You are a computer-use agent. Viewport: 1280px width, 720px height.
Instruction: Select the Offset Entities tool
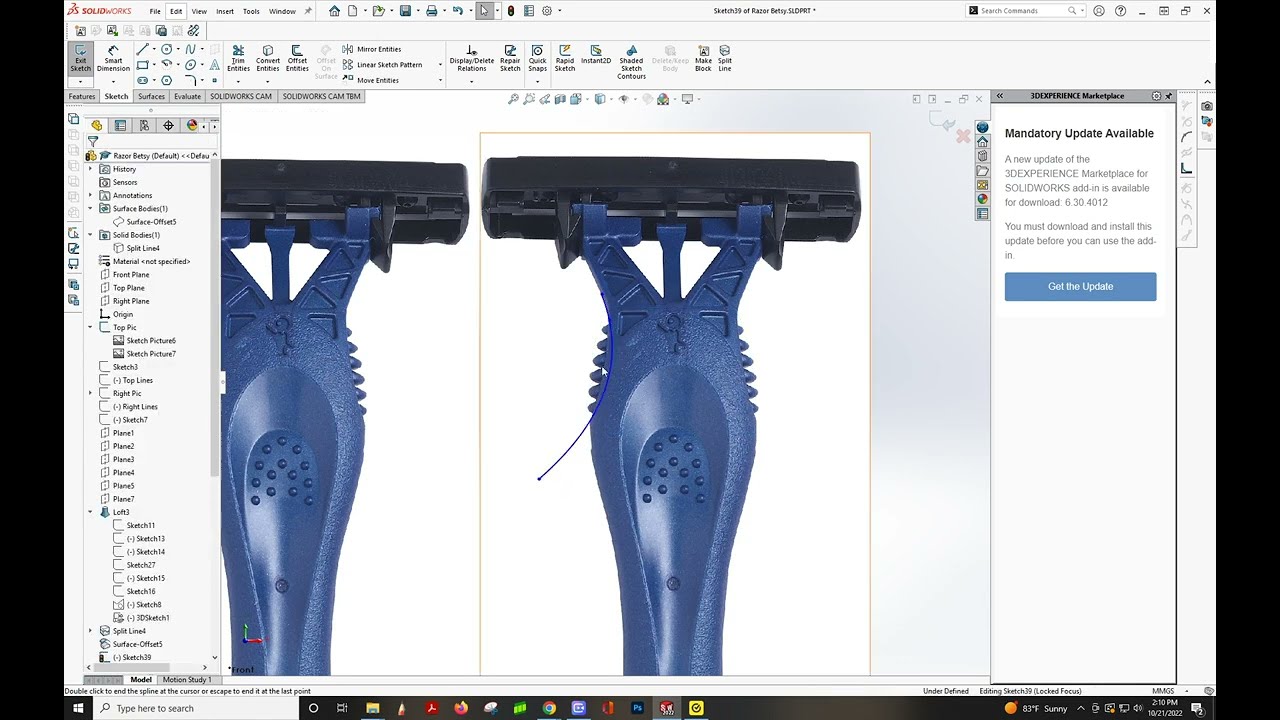(x=297, y=59)
